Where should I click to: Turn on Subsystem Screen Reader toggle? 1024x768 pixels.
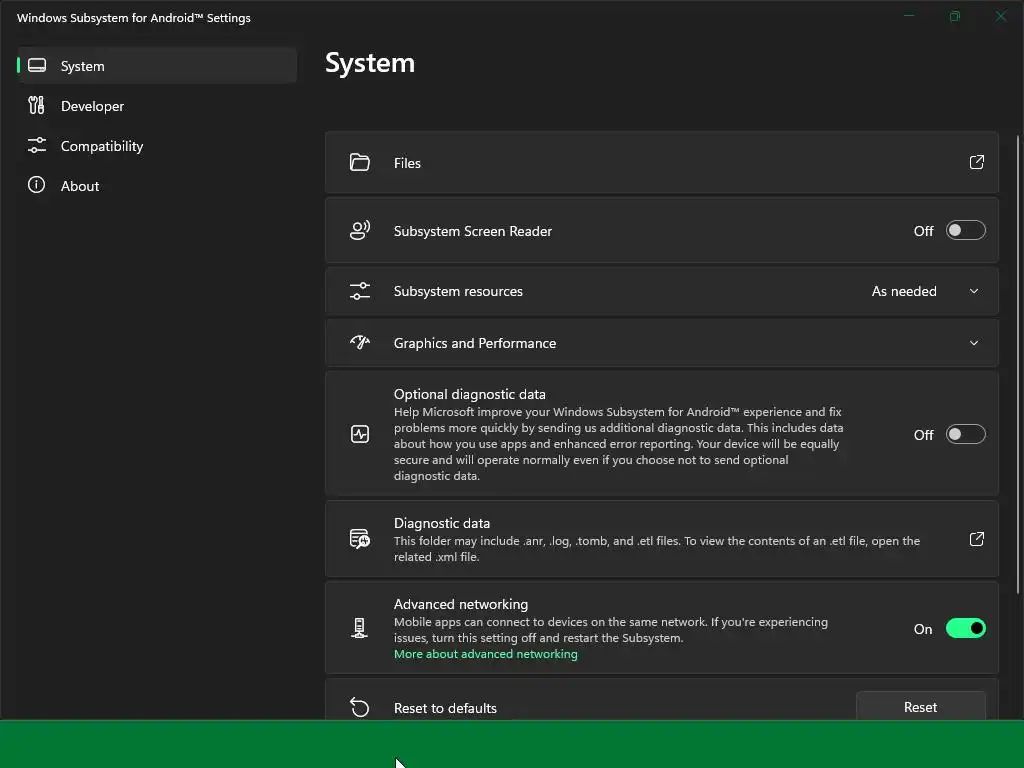(965, 230)
